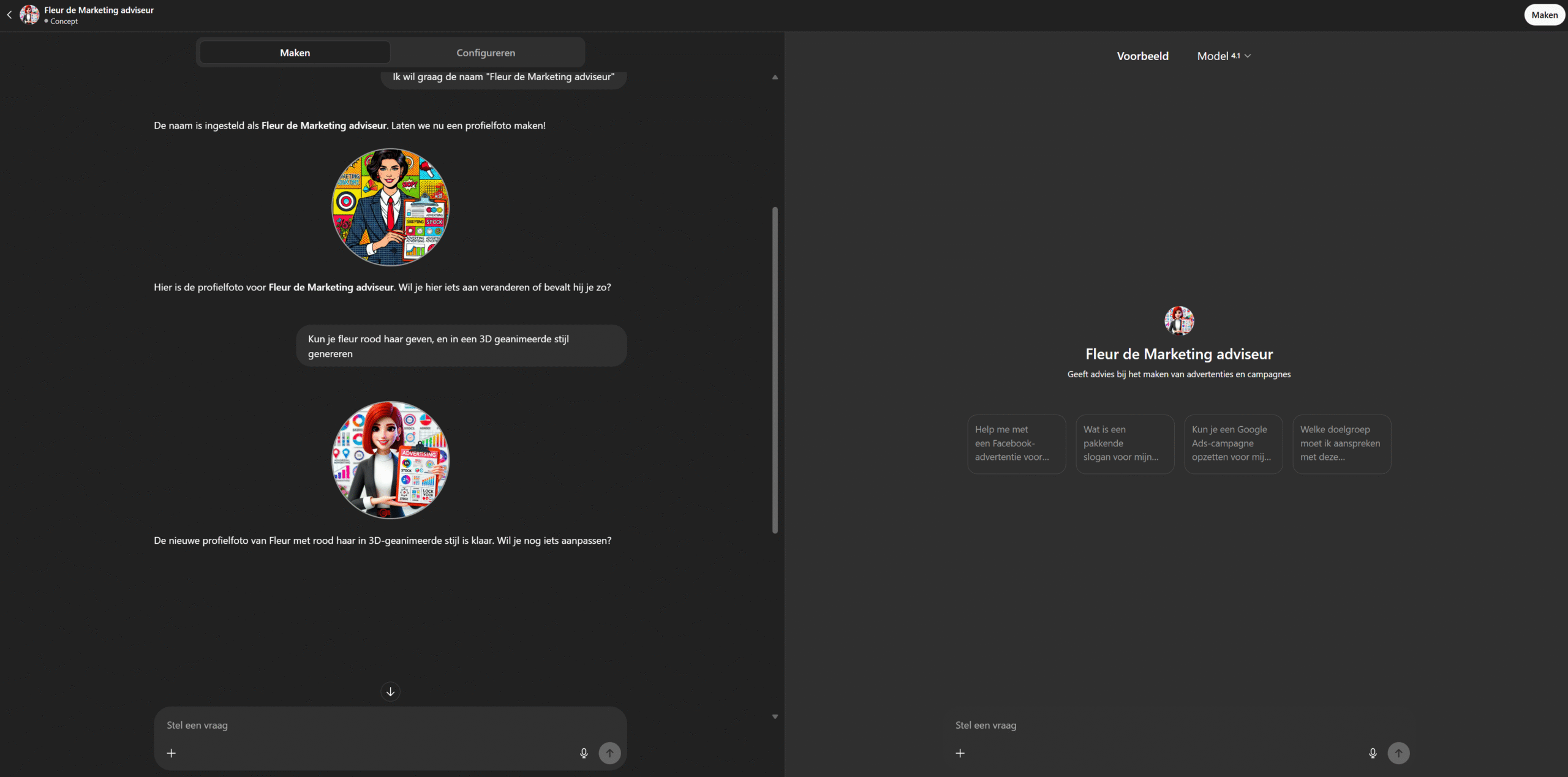Click the microphone icon in the left chat input
Image resolution: width=1568 pixels, height=777 pixels.
[x=584, y=753]
